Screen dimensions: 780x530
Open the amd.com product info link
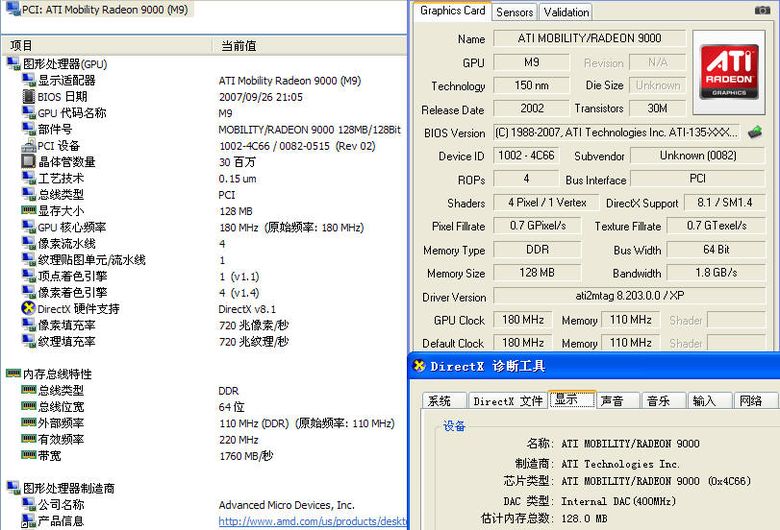tap(312, 521)
